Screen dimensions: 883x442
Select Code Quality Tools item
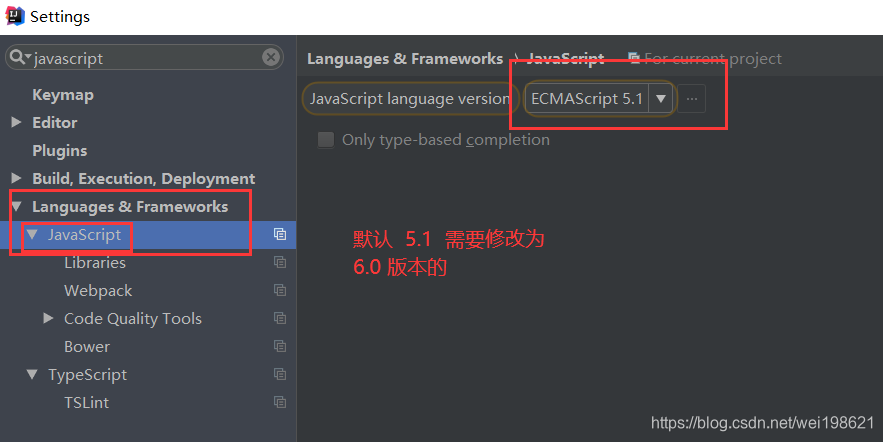pyautogui.click(x=133, y=319)
